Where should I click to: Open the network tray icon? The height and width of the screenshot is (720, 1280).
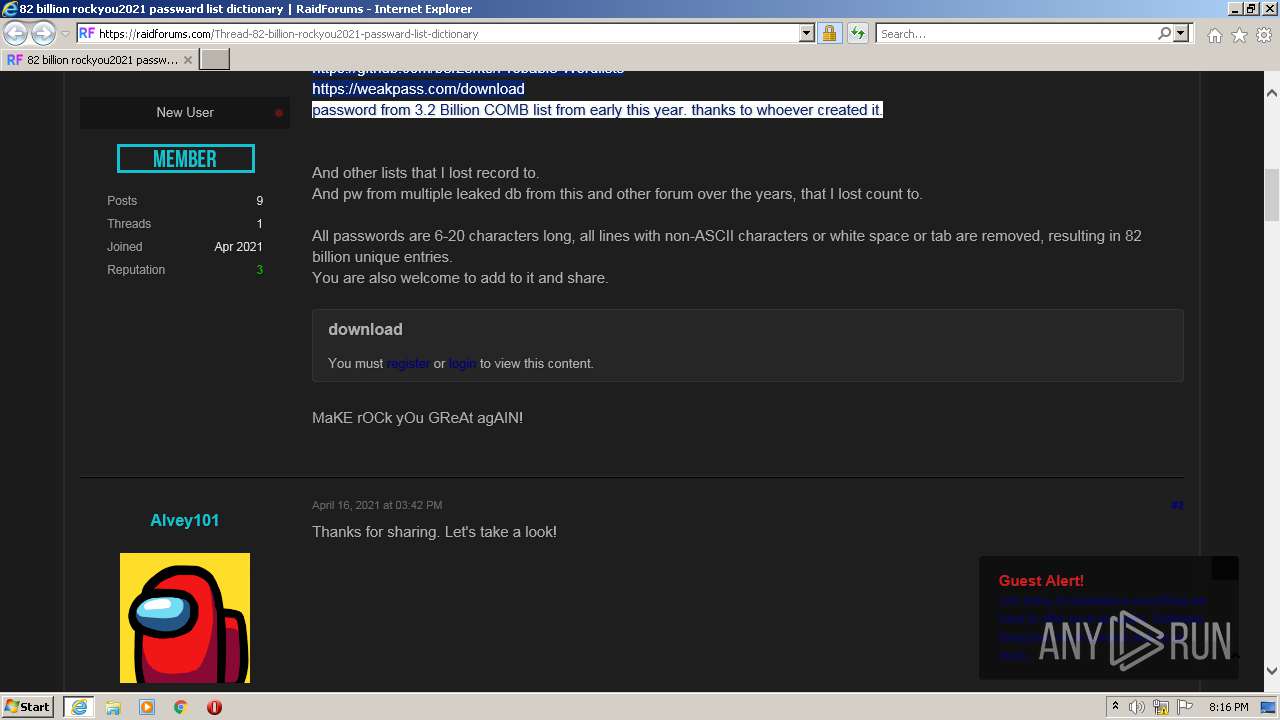[1161, 707]
